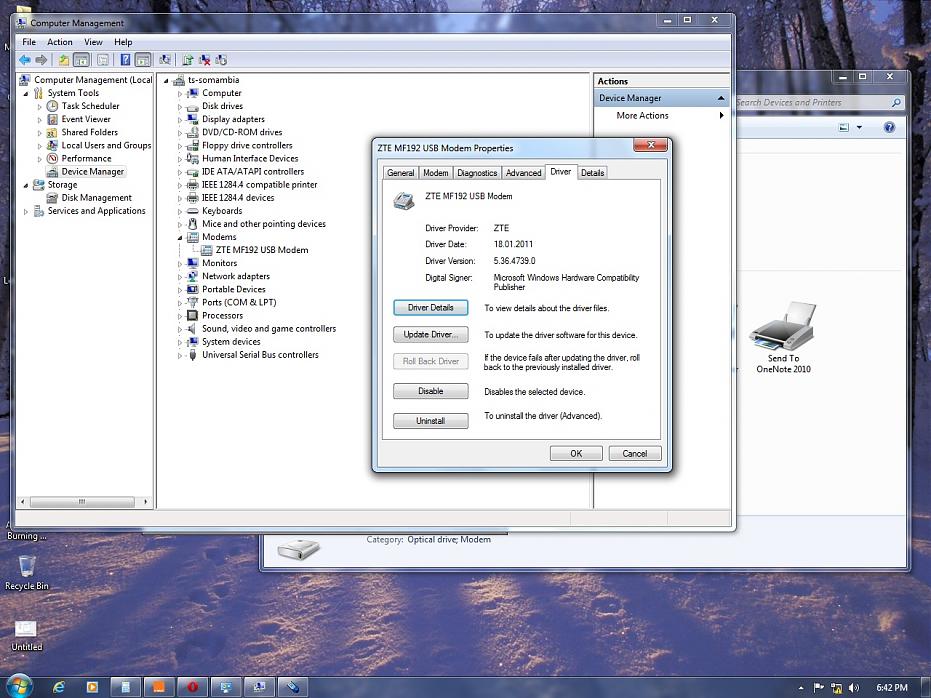Click the Uninstall device red X icon

tap(204, 60)
